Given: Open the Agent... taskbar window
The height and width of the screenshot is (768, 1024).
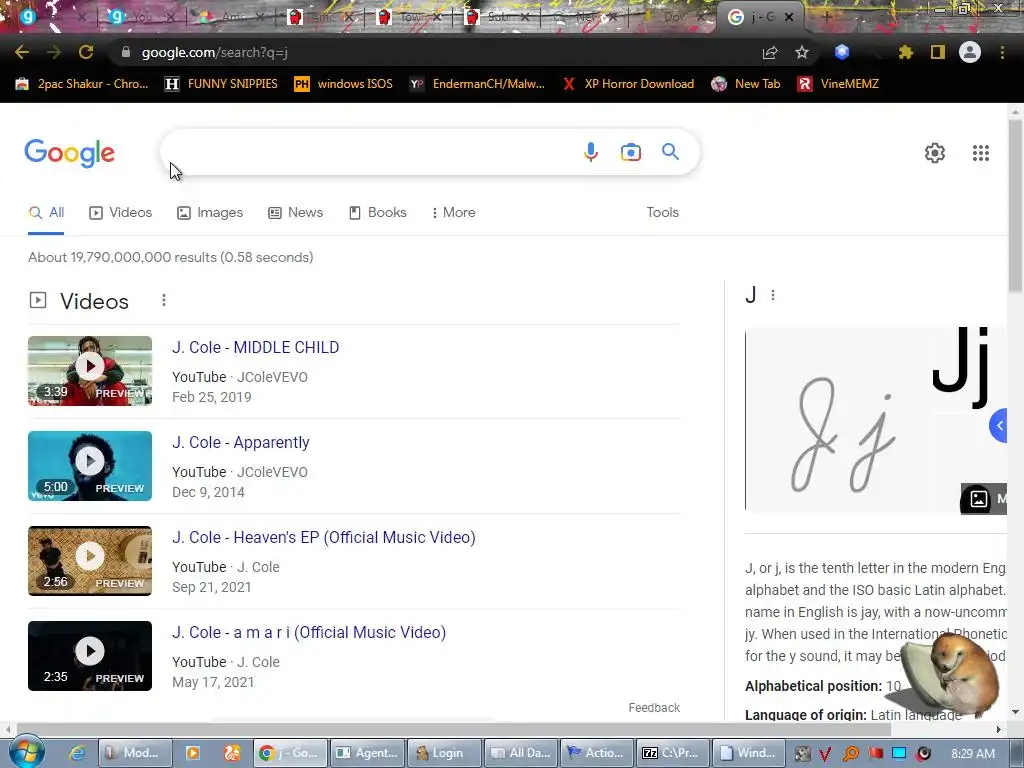Looking at the screenshot, I should pos(366,753).
